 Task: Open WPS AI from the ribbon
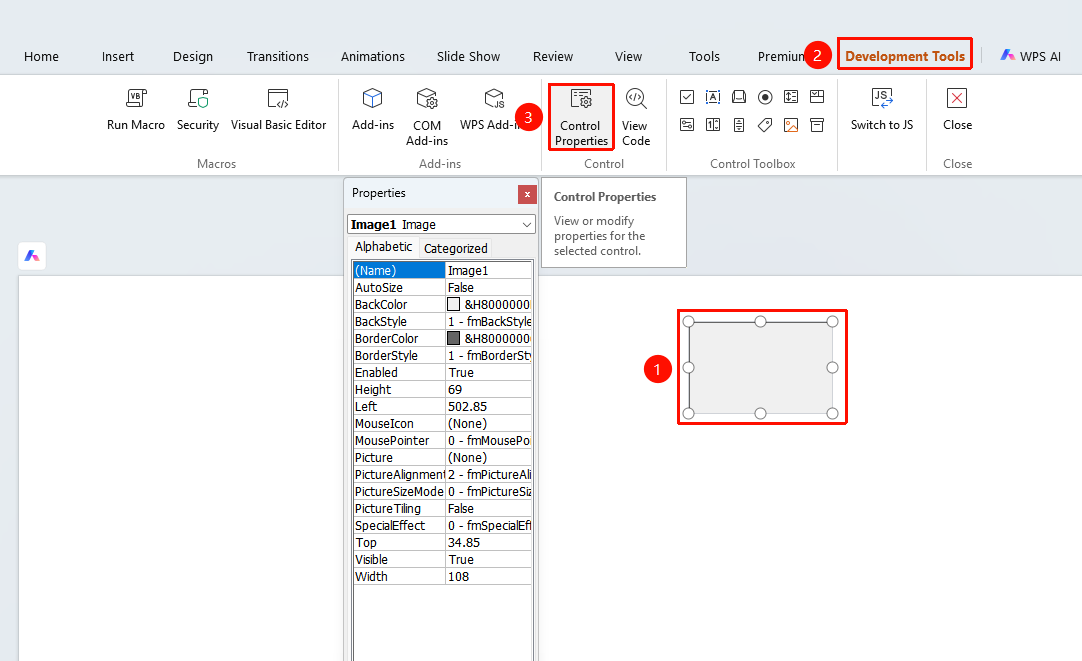tap(1030, 57)
